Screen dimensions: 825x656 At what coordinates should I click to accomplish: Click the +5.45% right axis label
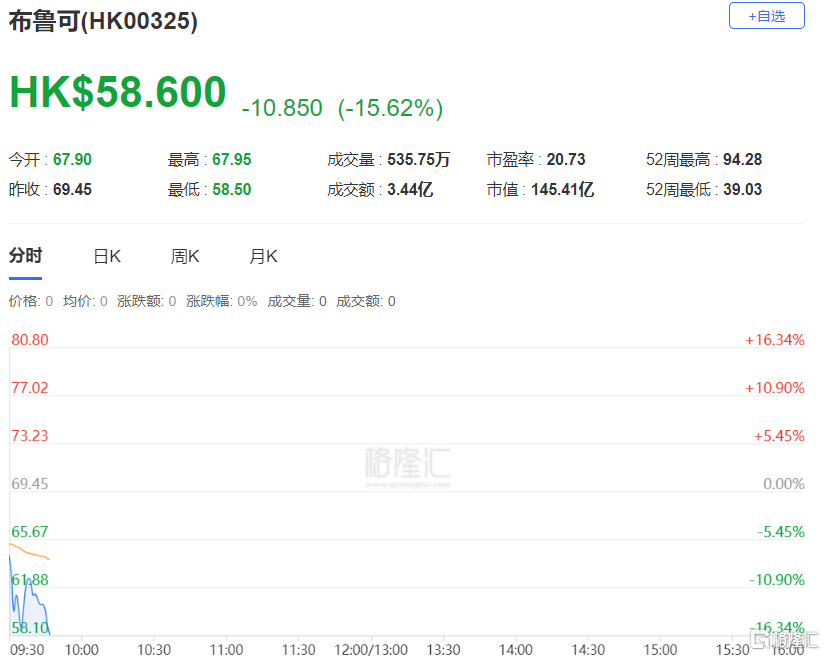[x=779, y=436]
